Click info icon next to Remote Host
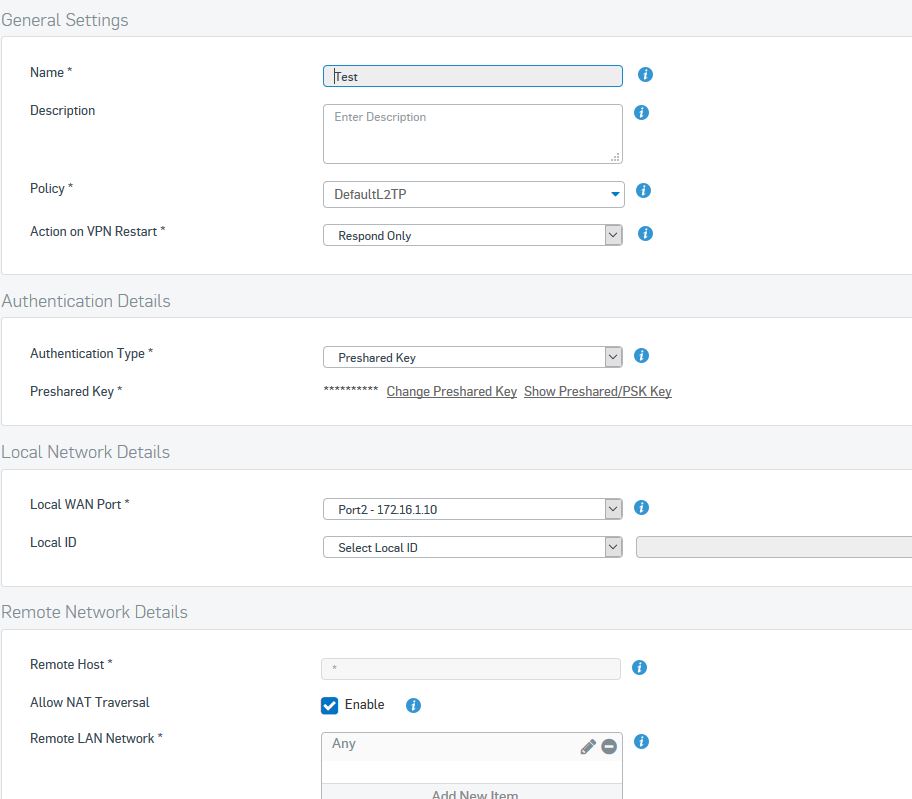Viewport: 912px width, 799px height. [x=639, y=667]
